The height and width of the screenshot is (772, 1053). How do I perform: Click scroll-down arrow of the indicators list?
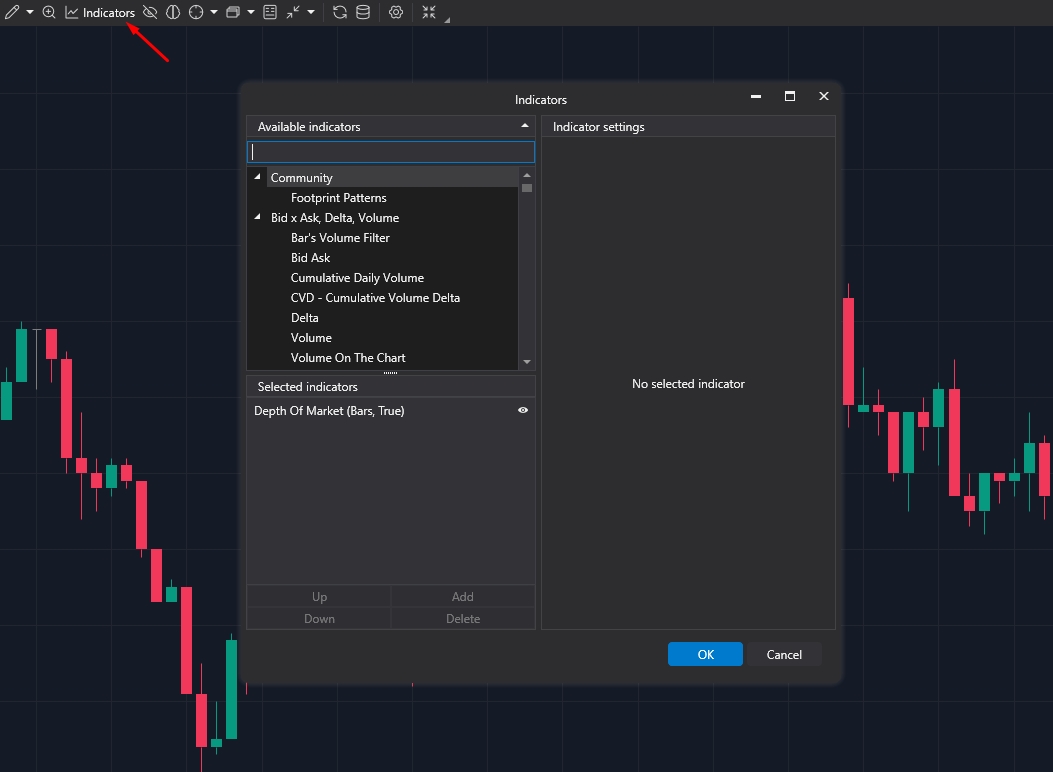tap(527, 362)
